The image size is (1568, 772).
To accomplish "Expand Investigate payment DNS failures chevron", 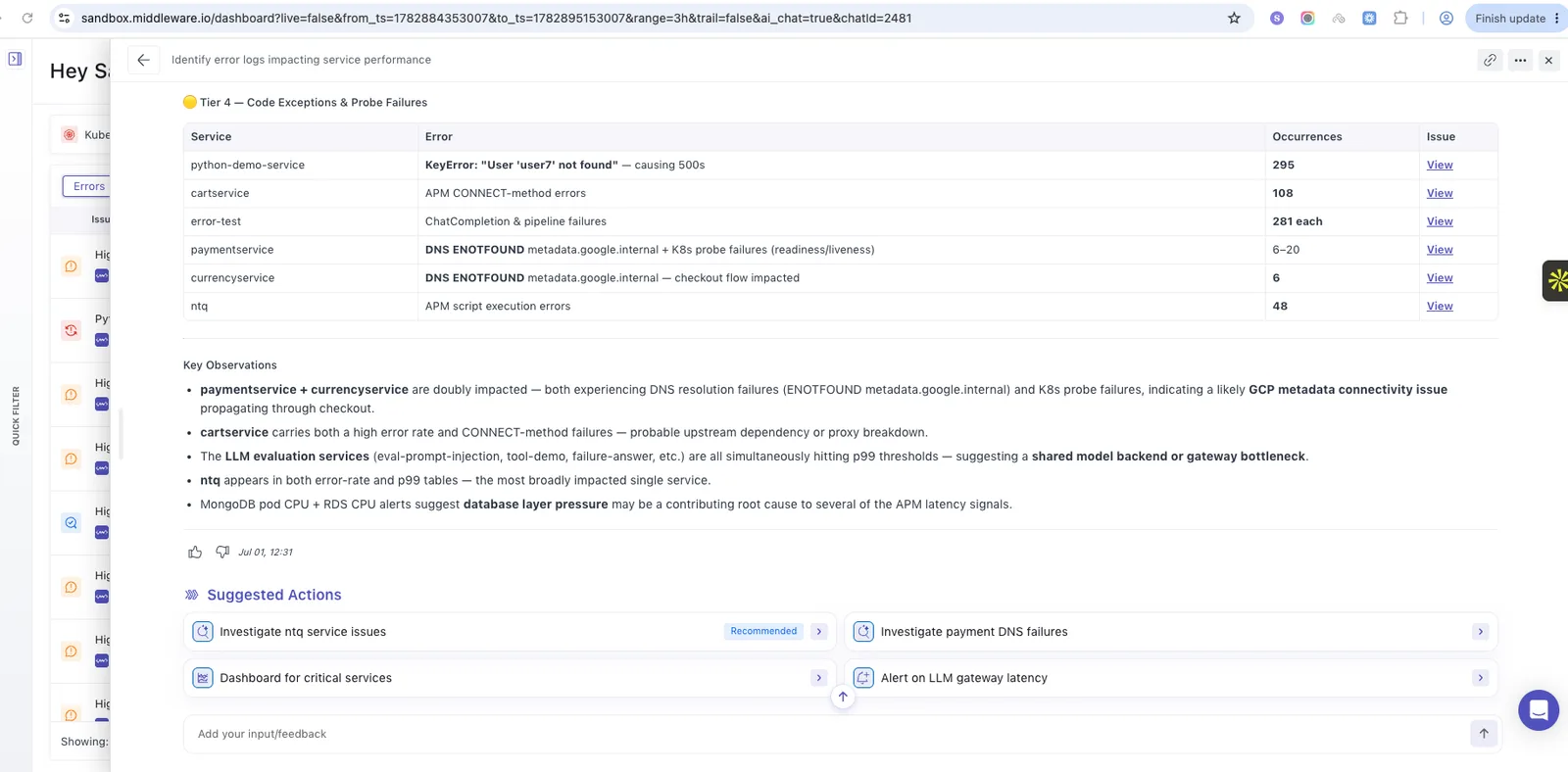I will click(1481, 632).
